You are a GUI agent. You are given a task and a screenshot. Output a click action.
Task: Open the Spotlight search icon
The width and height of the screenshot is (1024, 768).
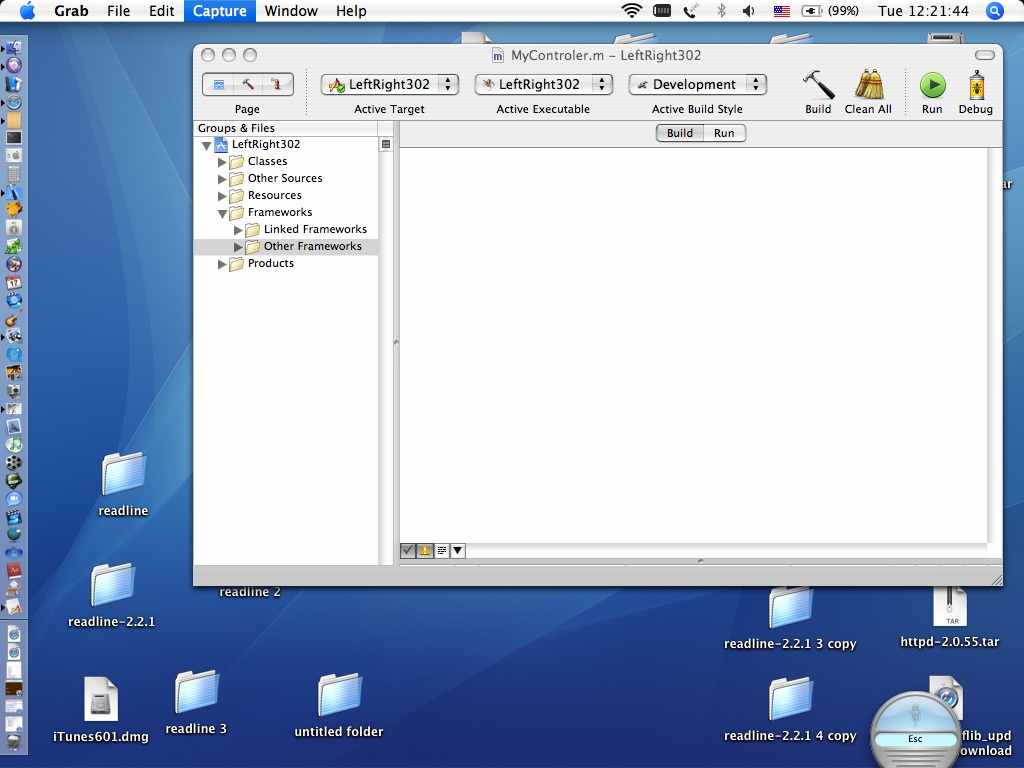click(995, 11)
